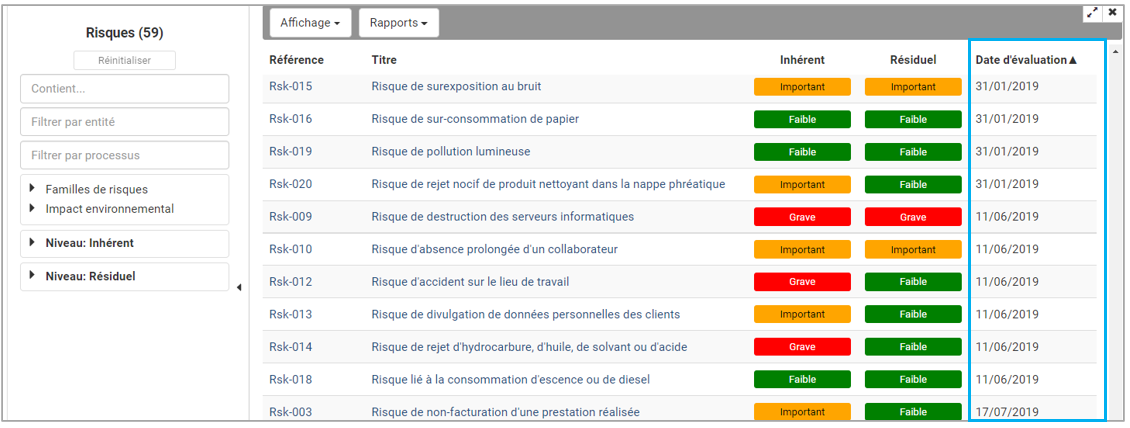Collapse the left filter sidebar arrow
The width and height of the screenshot is (1130, 428).
pyautogui.click(x=239, y=288)
